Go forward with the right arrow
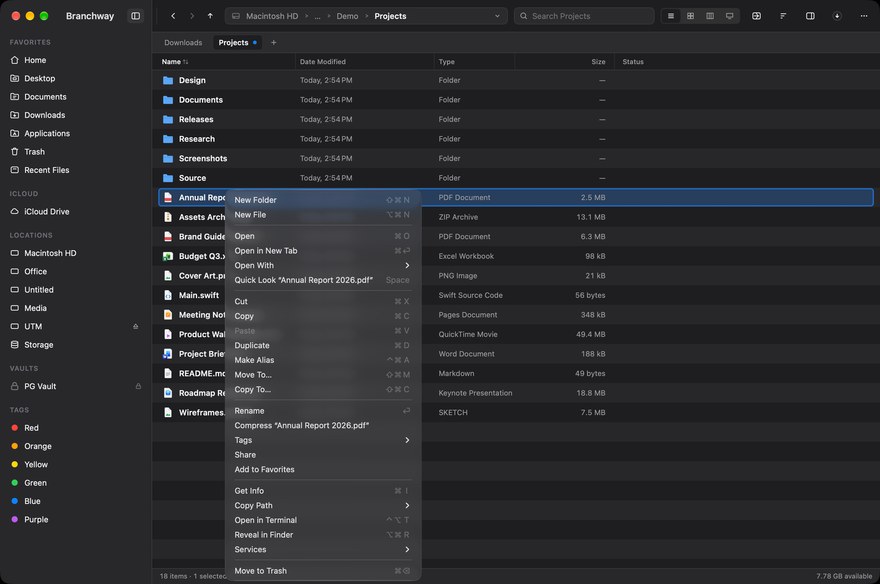This screenshot has height=584, width=880. coord(192,16)
